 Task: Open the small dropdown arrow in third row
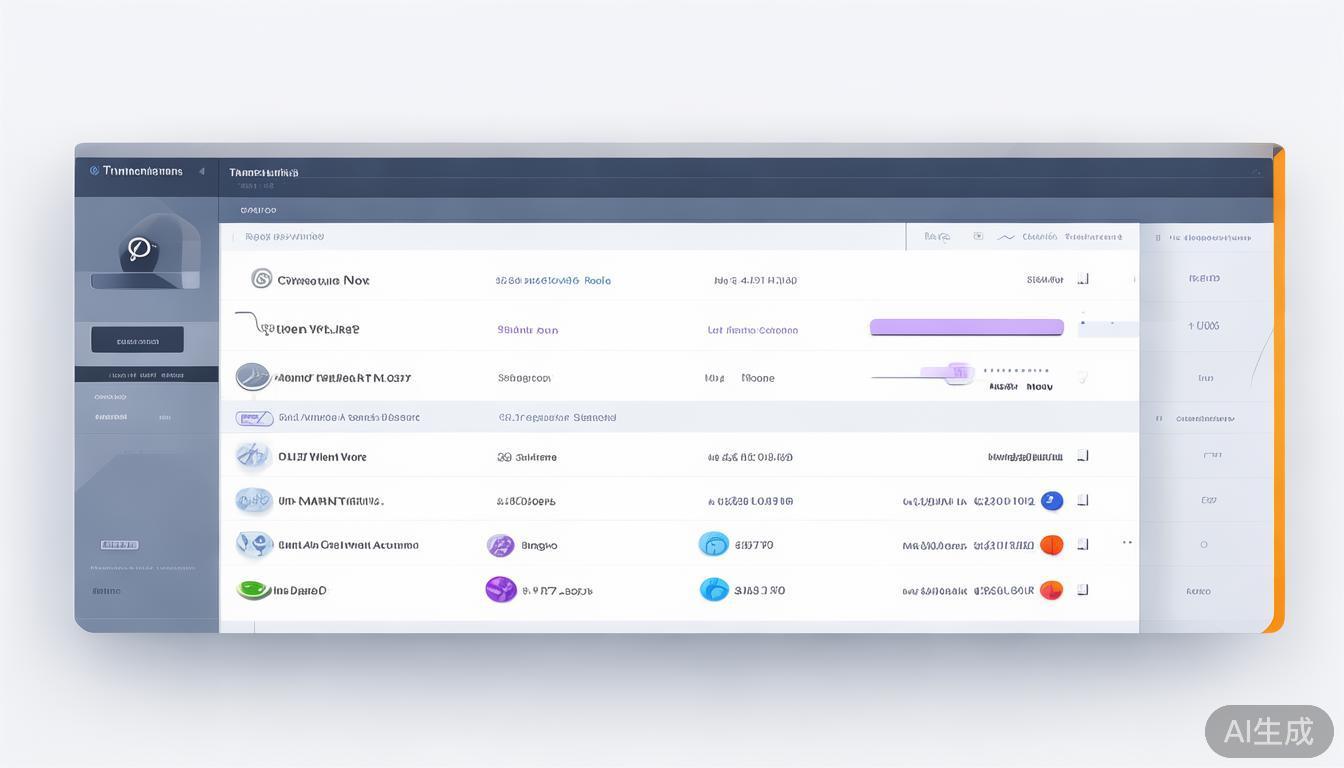pos(1081,378)
